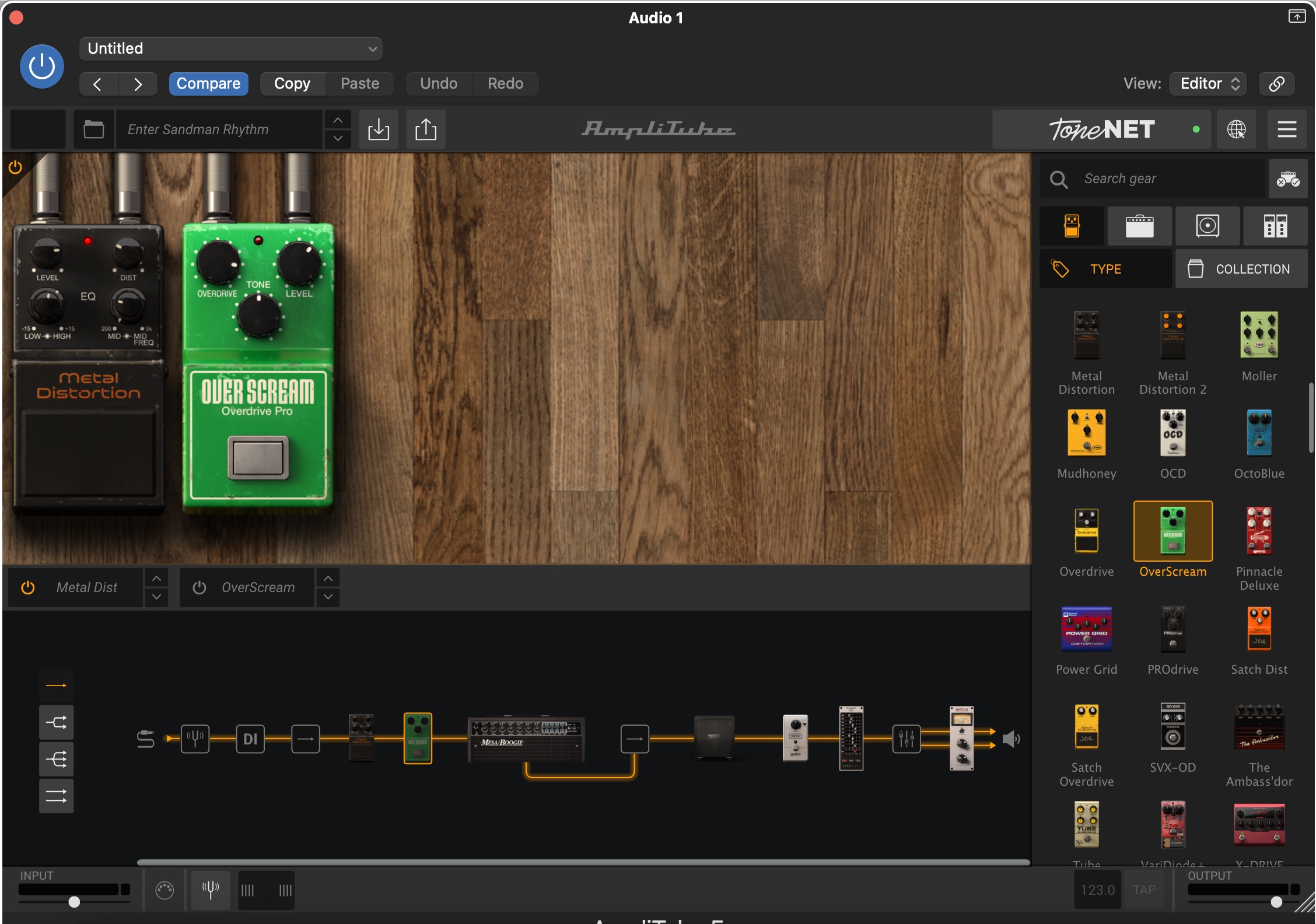Screen dimensions: 1316x924
Task: Select the SVX-OD pedal
Action: coord(1173,726)
